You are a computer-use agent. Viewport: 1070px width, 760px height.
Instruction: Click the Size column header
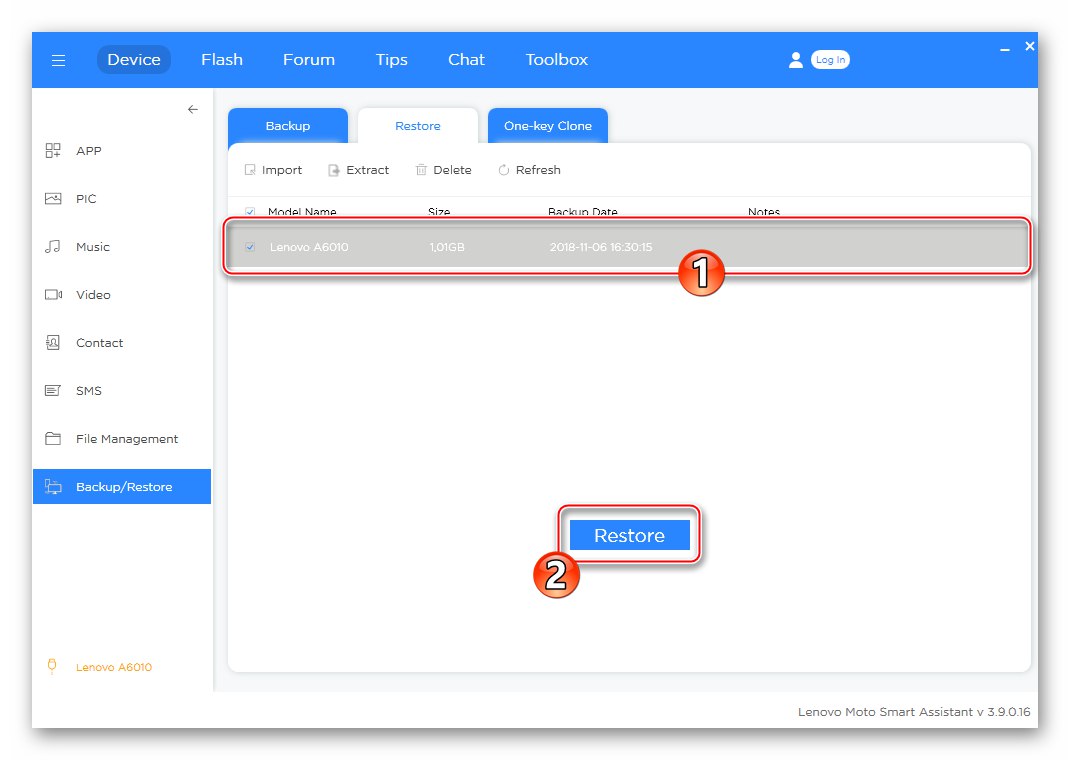coord(439,211)
